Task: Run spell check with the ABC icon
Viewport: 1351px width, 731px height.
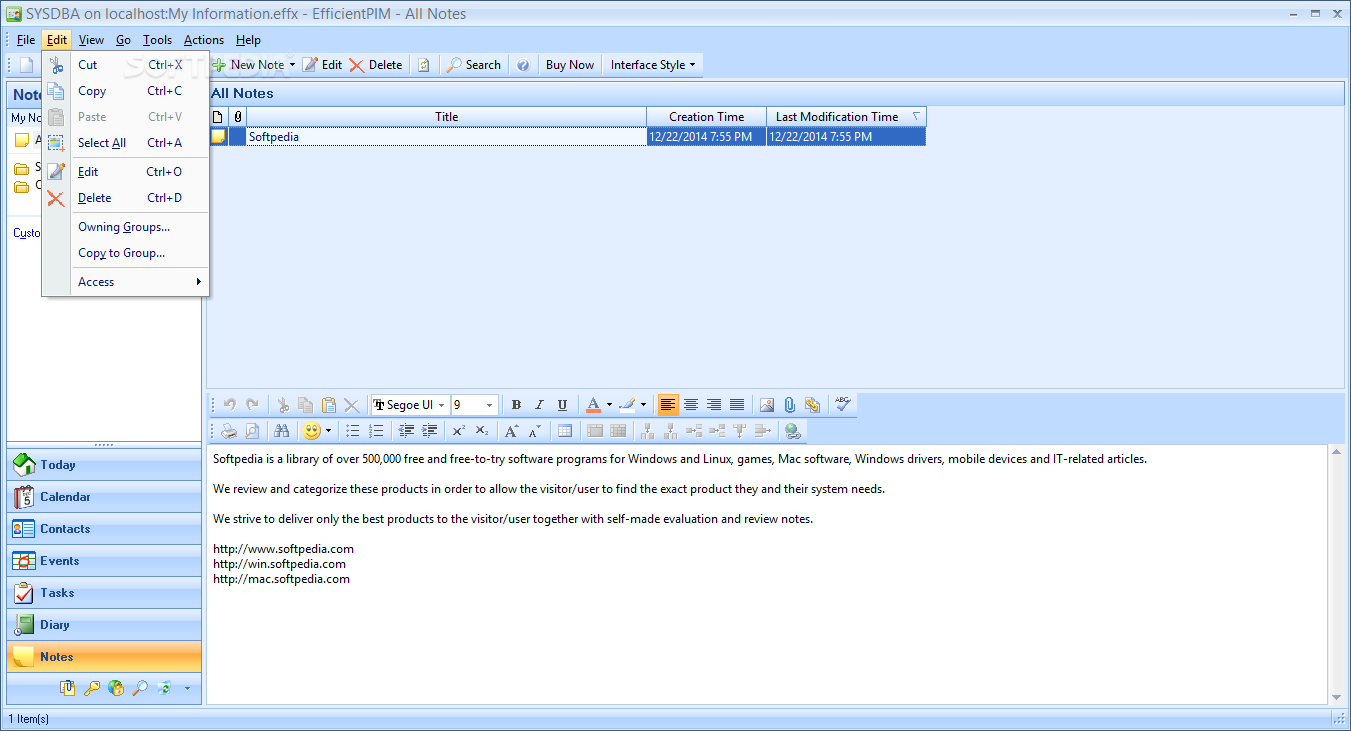Action: pyautogui.click(x=843, y=404)
